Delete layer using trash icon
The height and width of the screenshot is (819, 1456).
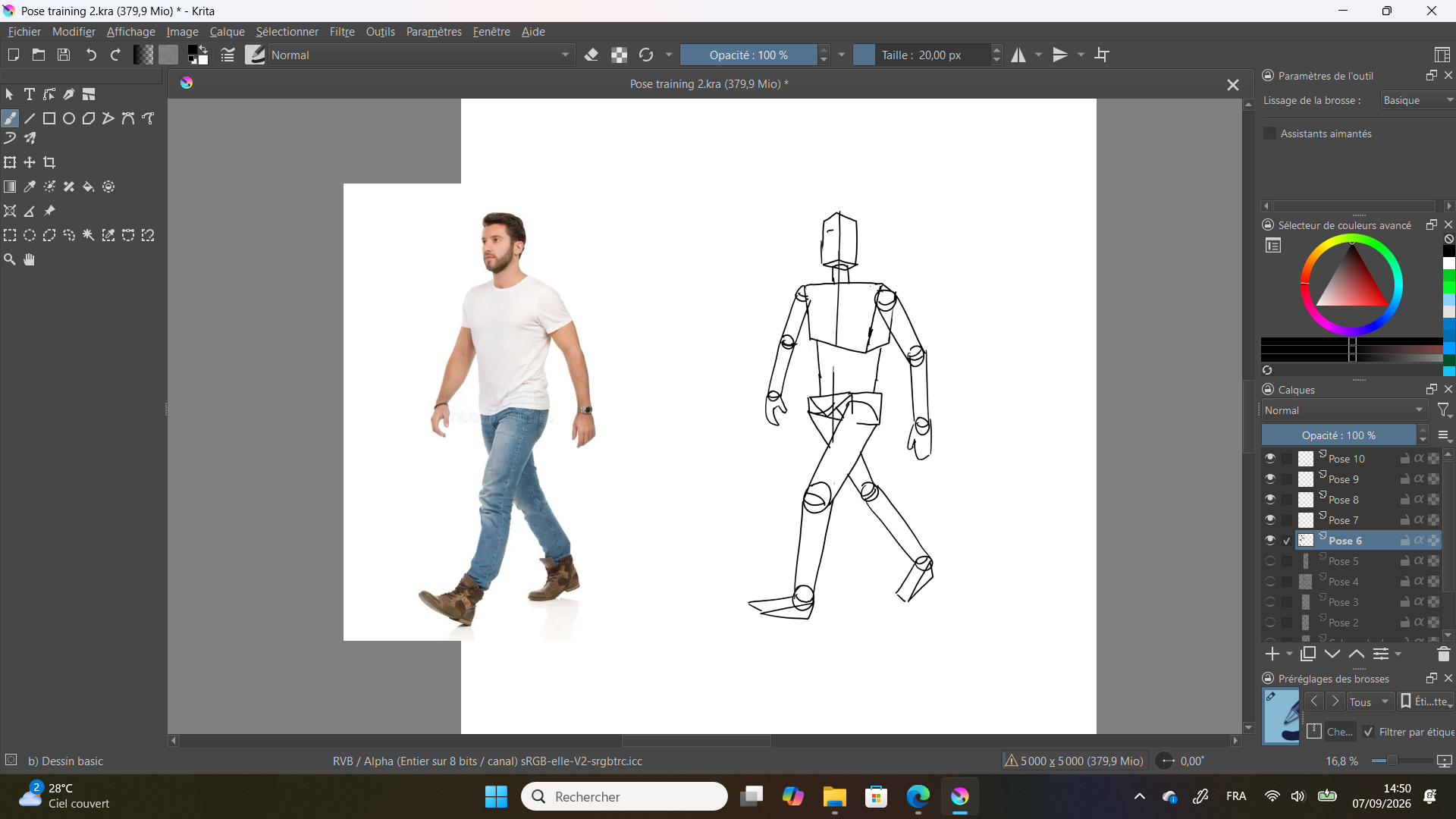pyautogui.click(x=1443, y=654)
